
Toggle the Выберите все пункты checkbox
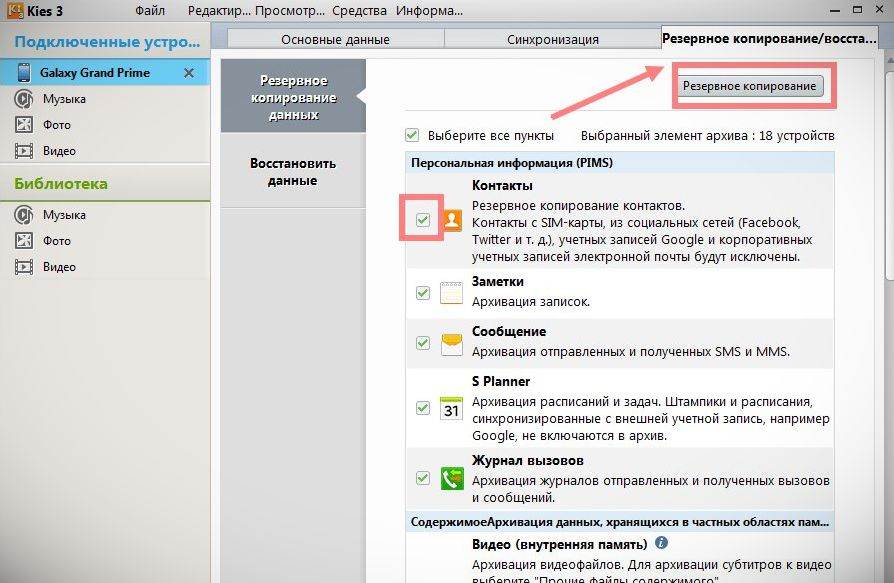(412, 135)
